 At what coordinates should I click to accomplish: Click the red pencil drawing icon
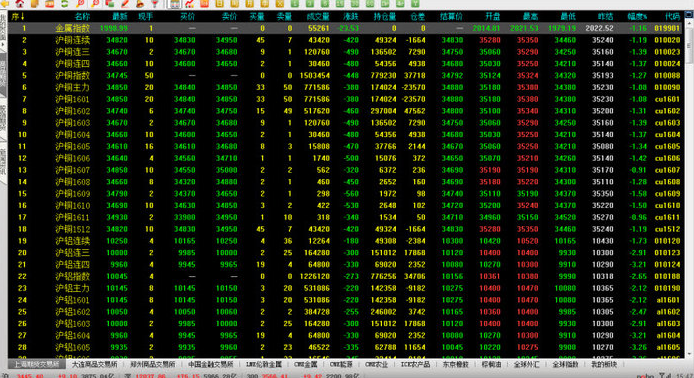tap(125, 4)
